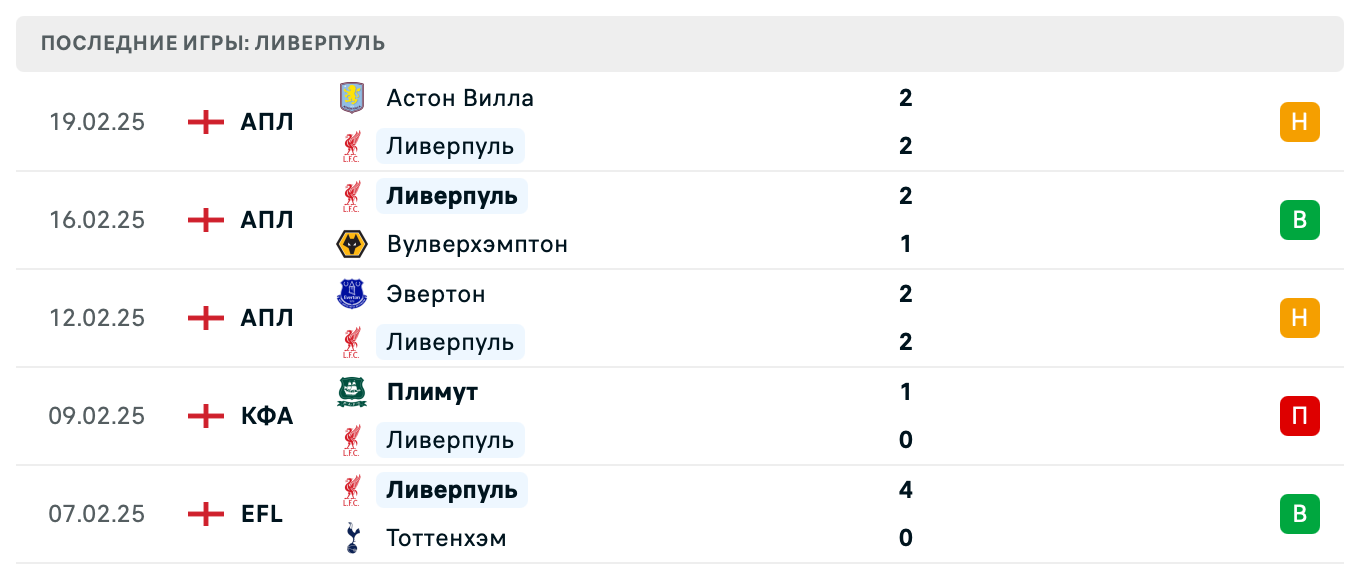1360x582 pixels.
Task: Select the Liverpool crest next to Вулверхэмптон match
Action: point(352,196)
